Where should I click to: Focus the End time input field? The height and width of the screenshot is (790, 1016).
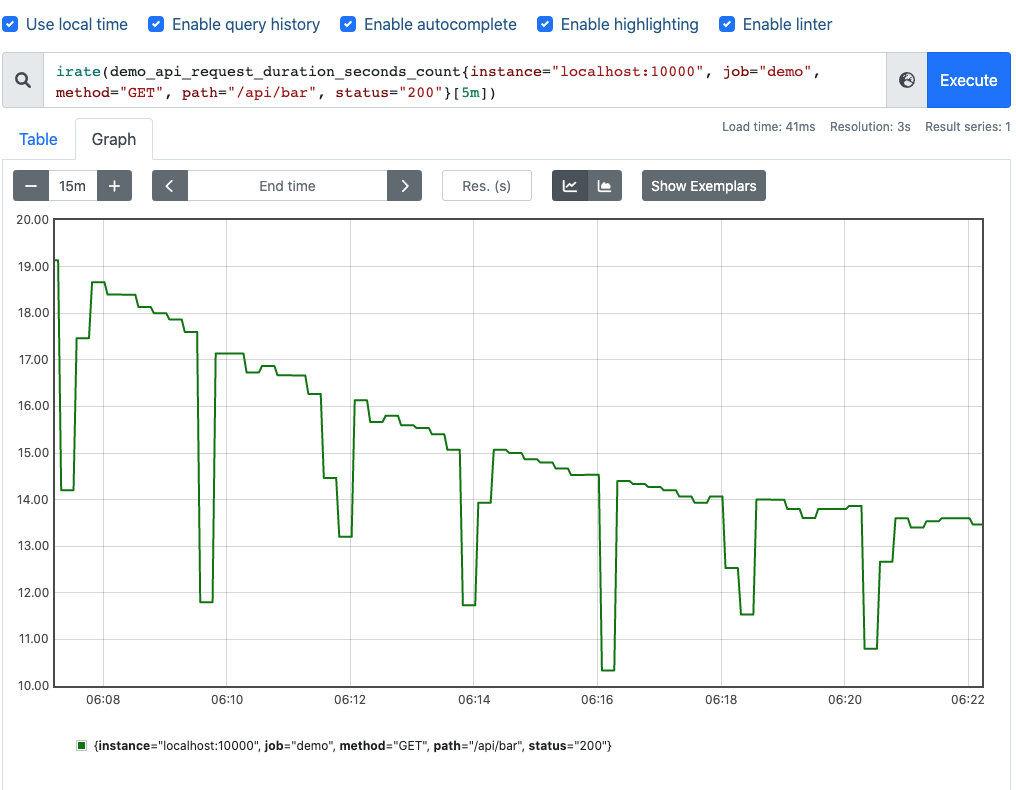287,186
